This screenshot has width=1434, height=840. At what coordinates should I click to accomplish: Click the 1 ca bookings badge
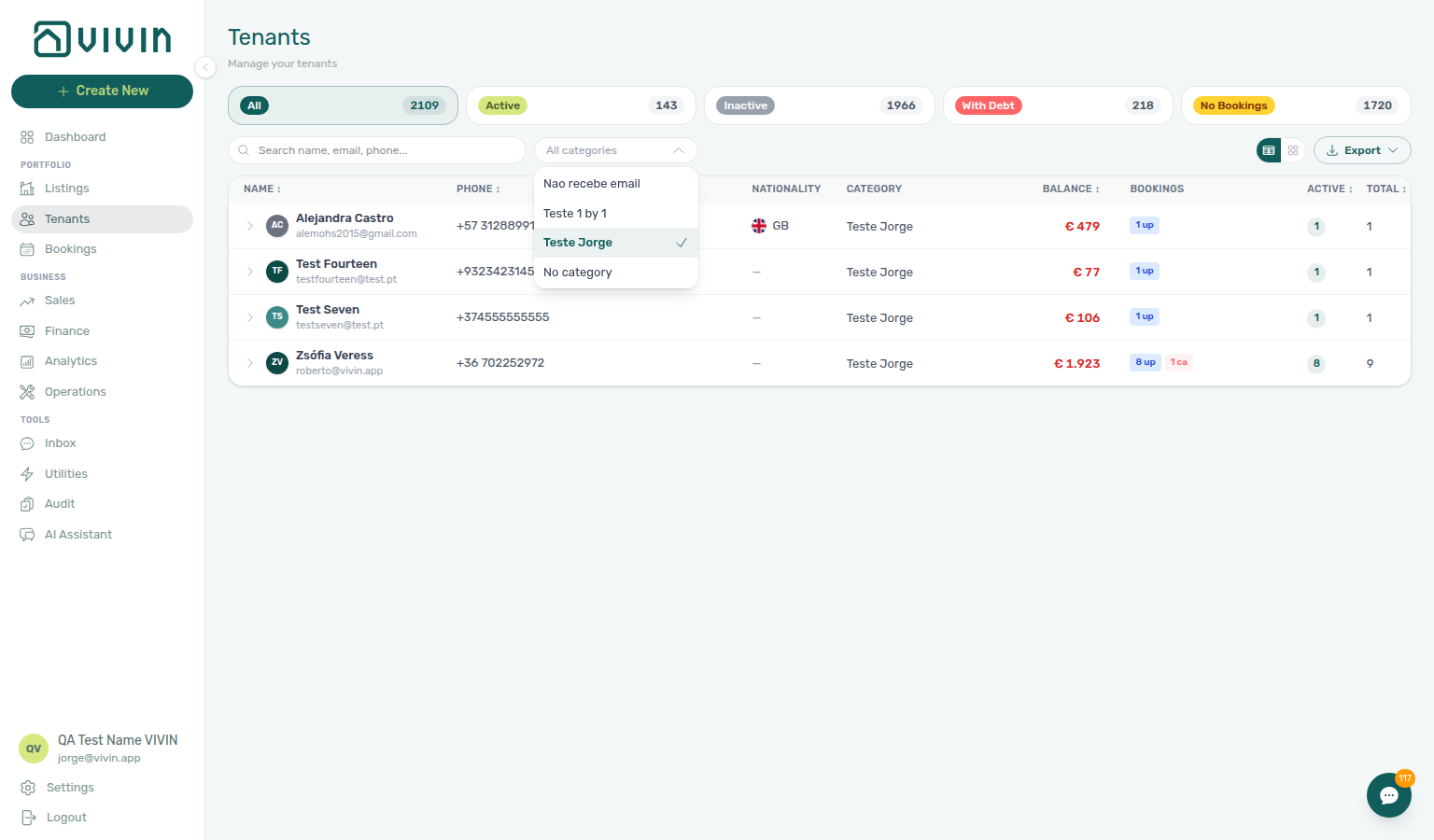pyautogui.click(x=1179, y=362)
